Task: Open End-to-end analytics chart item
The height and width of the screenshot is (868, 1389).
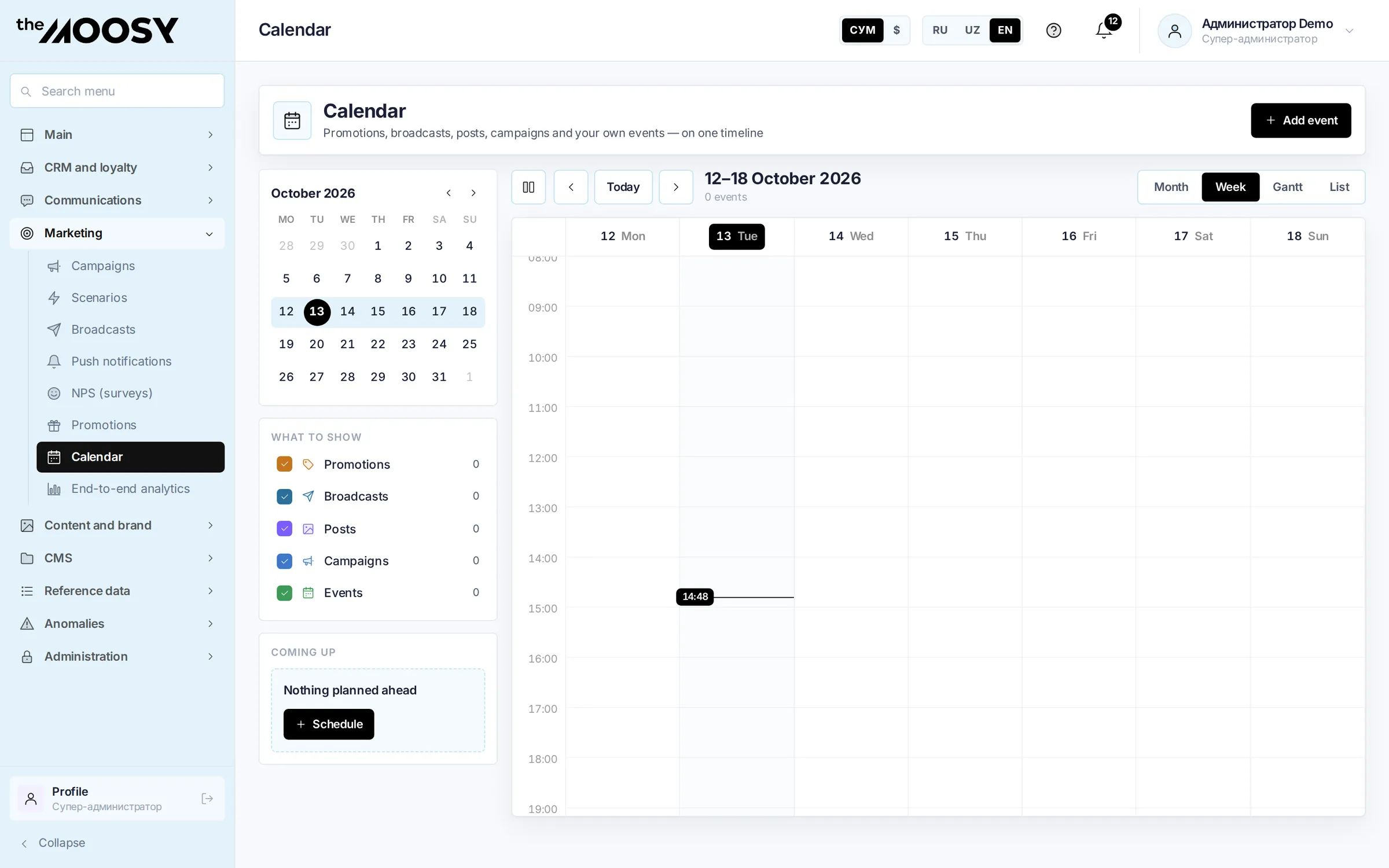Action: (x=130, y=488)
